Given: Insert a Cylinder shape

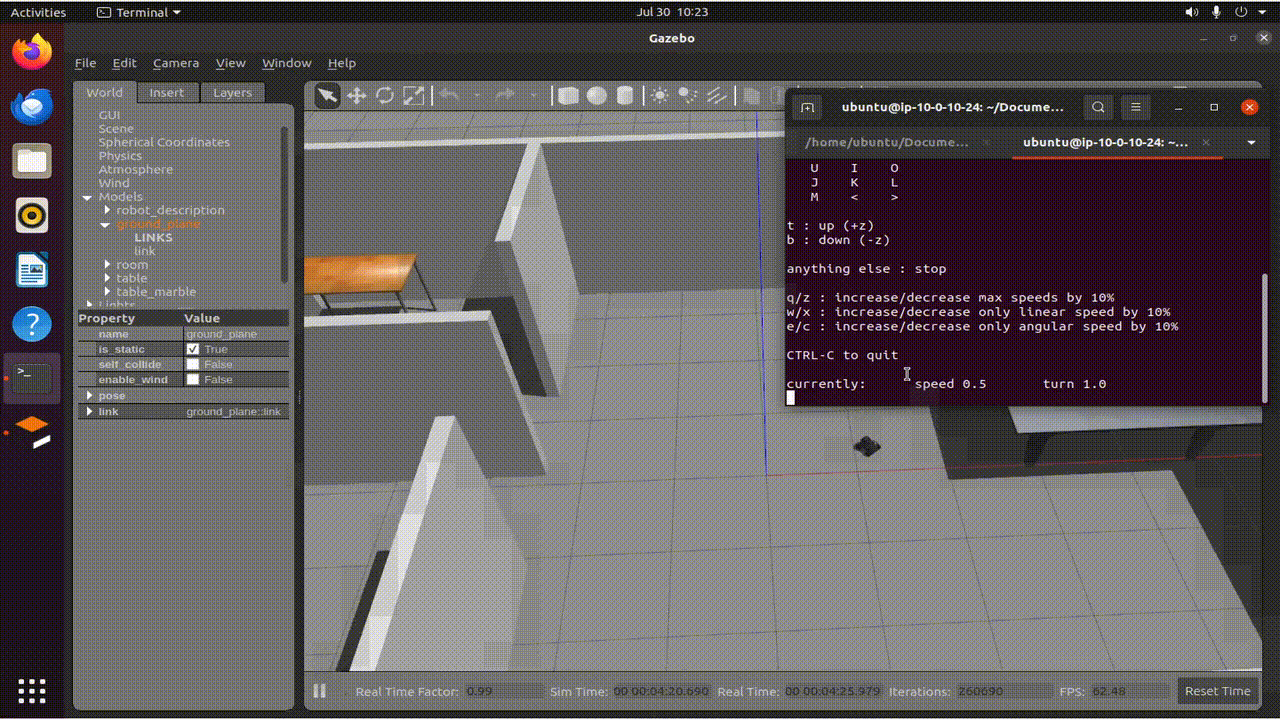Looking at the screenshot, I should point(625,96).
